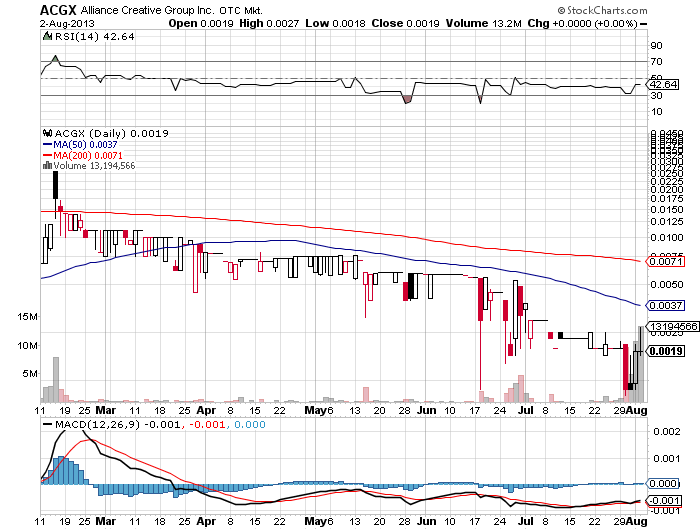Click the MACD(12,26,9) indicator line icon
This screenshot has width=700, height=530.
pyautogui.click(x=44, y=424)
